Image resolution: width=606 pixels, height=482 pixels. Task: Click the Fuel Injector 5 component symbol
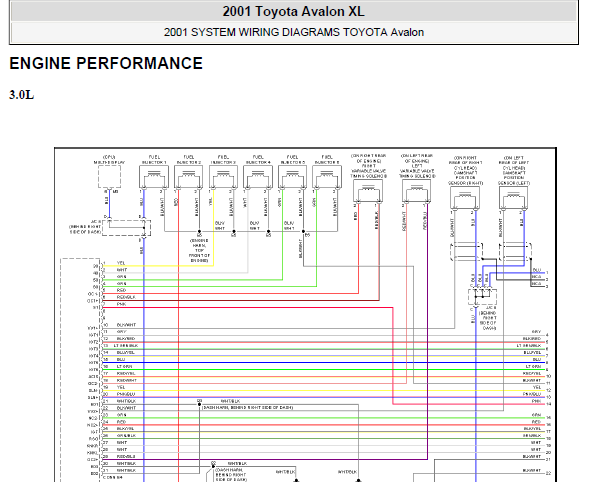click(293, 177)
